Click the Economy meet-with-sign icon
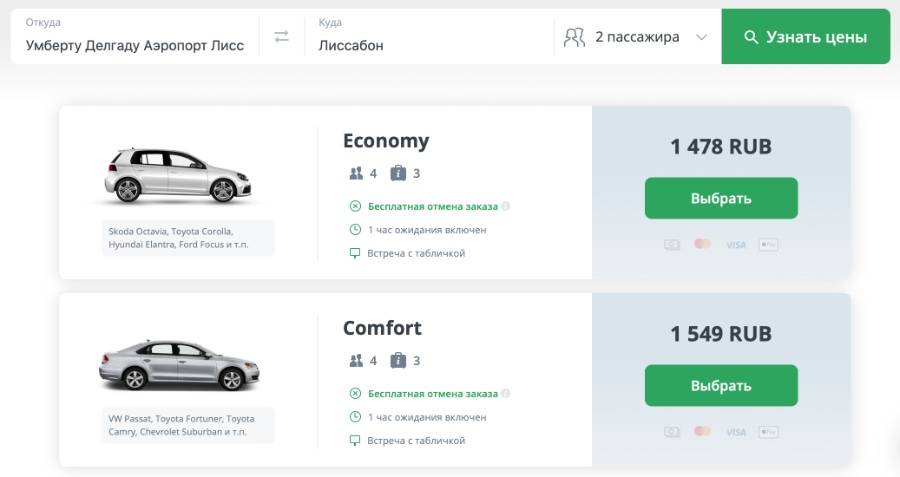This screenshot has height=477, width=900. coord(355,253)
